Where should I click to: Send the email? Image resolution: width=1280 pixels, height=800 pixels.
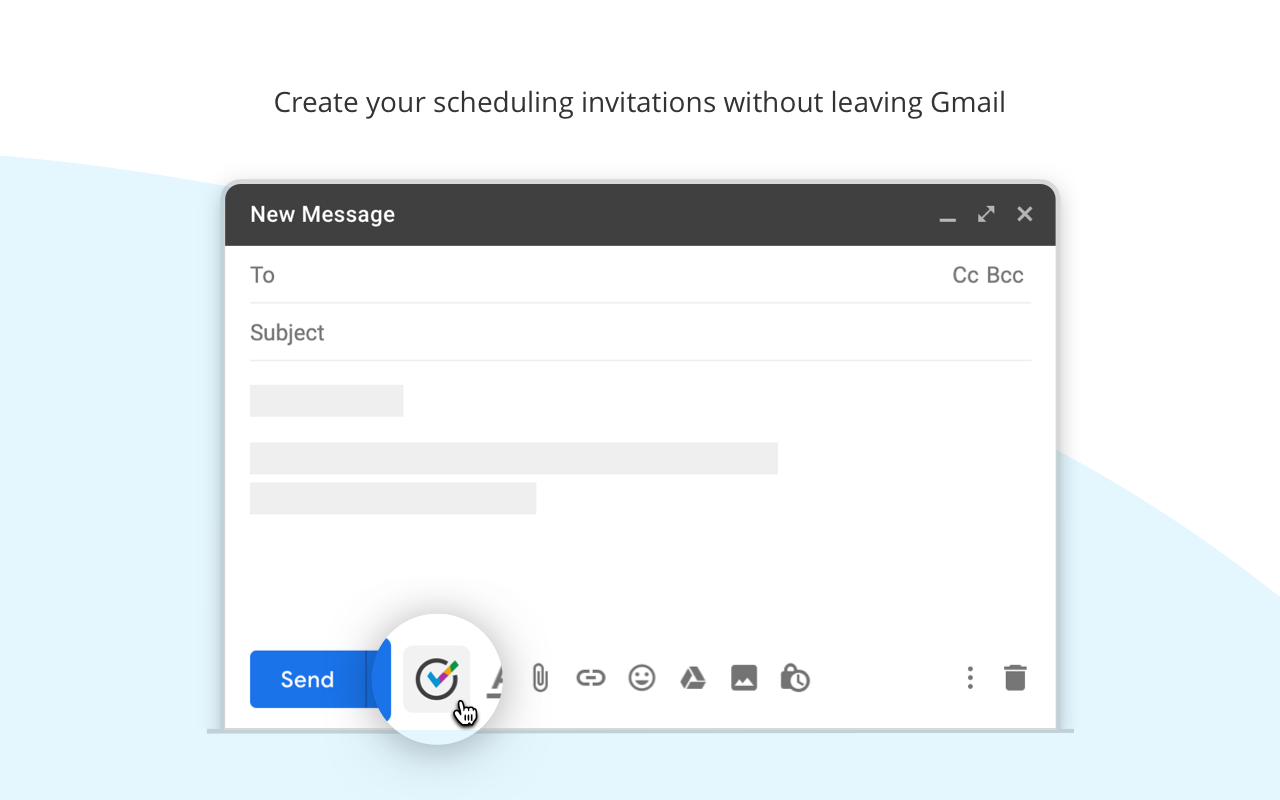point(307,678)
